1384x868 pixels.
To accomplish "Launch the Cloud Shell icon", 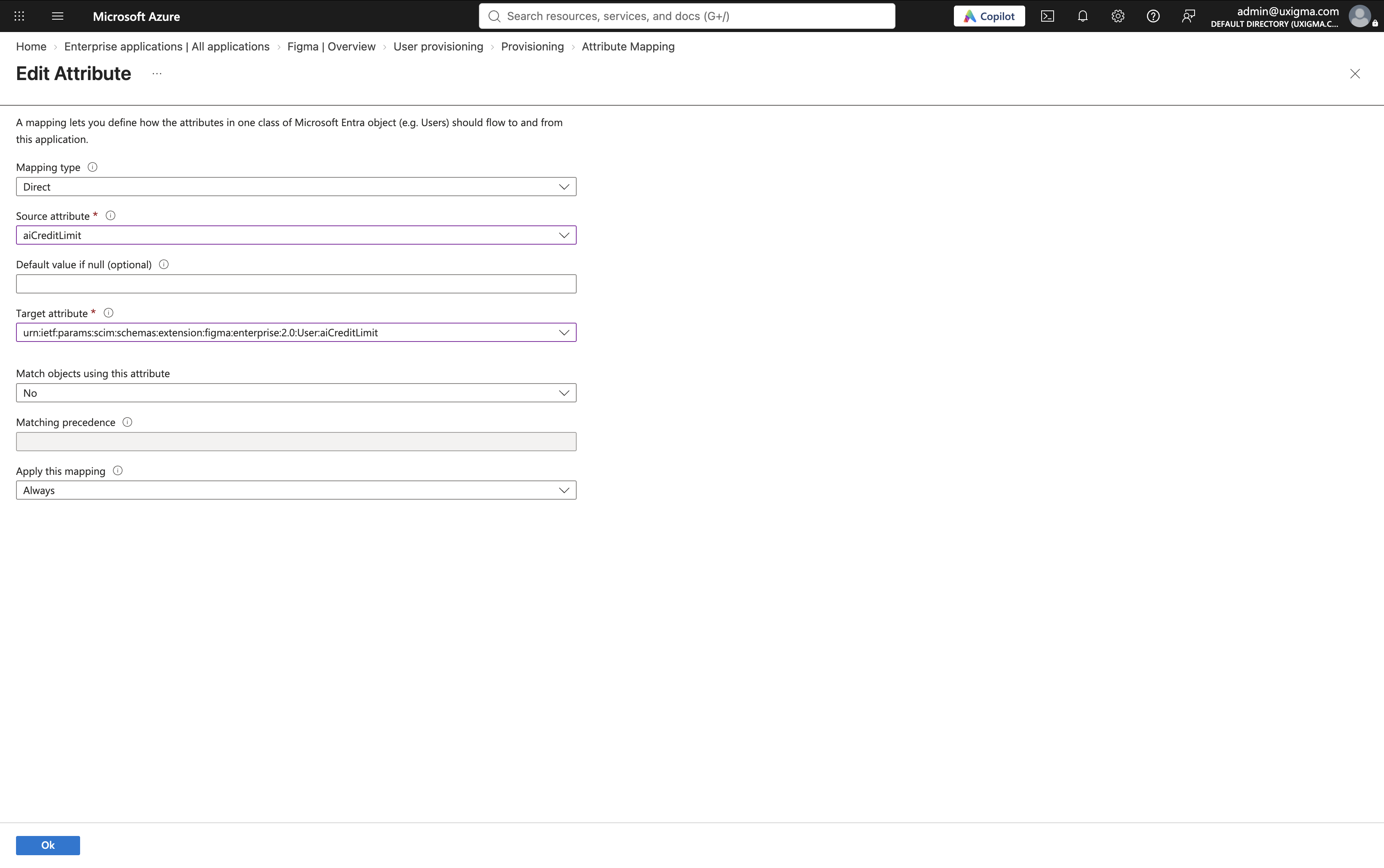I will (1048, 16).
